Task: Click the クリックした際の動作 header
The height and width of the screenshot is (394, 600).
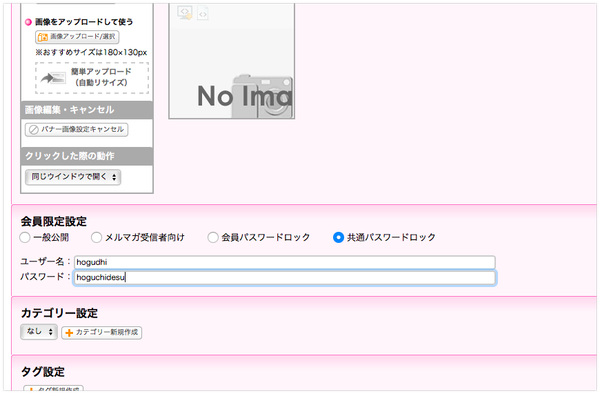Action: coord(87,156)
